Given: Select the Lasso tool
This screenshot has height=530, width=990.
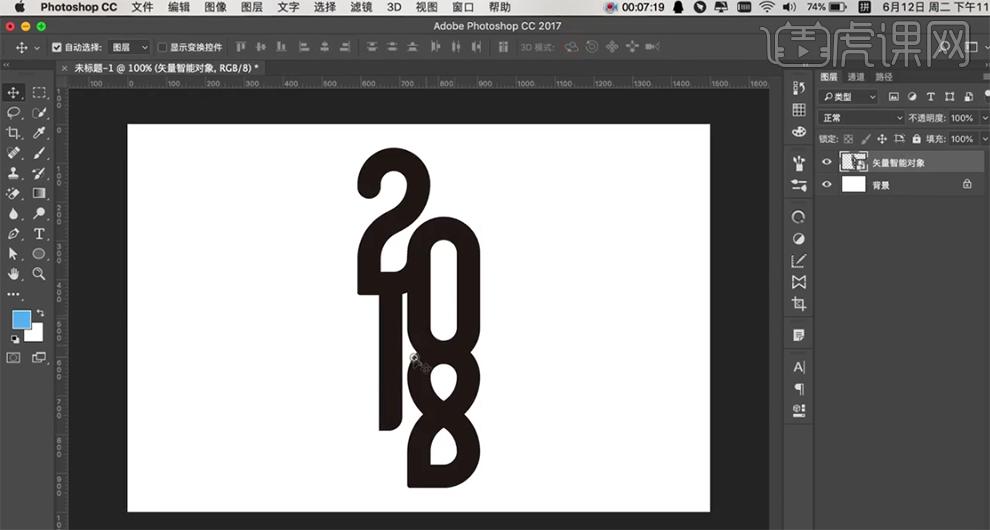Looking at the screenshot, I should click(x=14, y=113).
